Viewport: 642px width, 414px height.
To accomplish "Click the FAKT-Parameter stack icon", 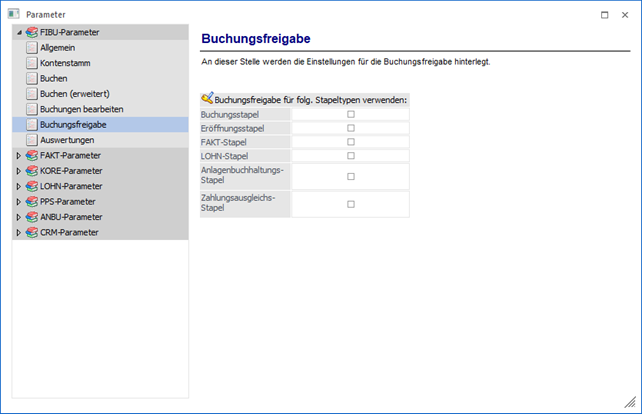I will [x=31, y=156].
